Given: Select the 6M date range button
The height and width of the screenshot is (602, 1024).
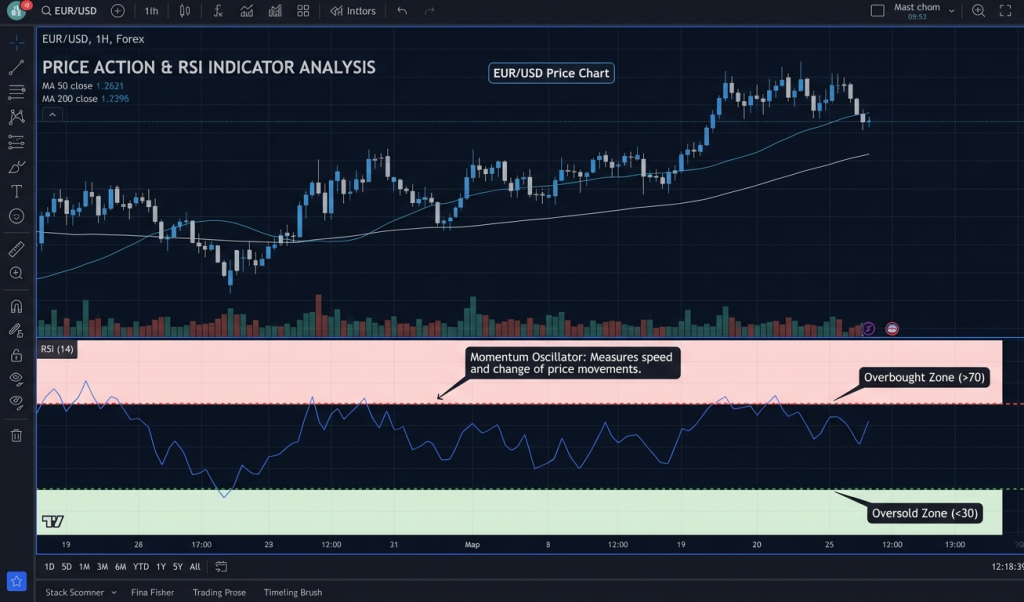Looking at the screenshot, I should 120,566.
